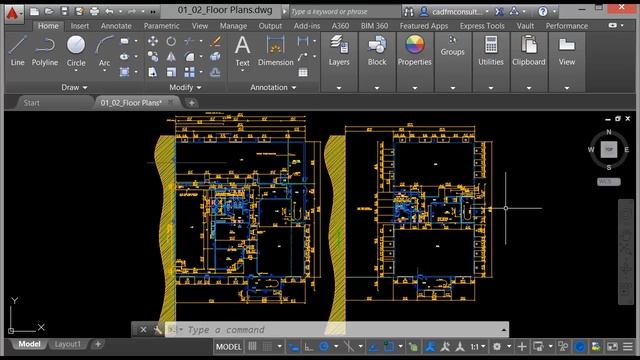Open the Express Tools ribbon tab
The height and width of the screenshot is (360, 640).
(482, 26)
